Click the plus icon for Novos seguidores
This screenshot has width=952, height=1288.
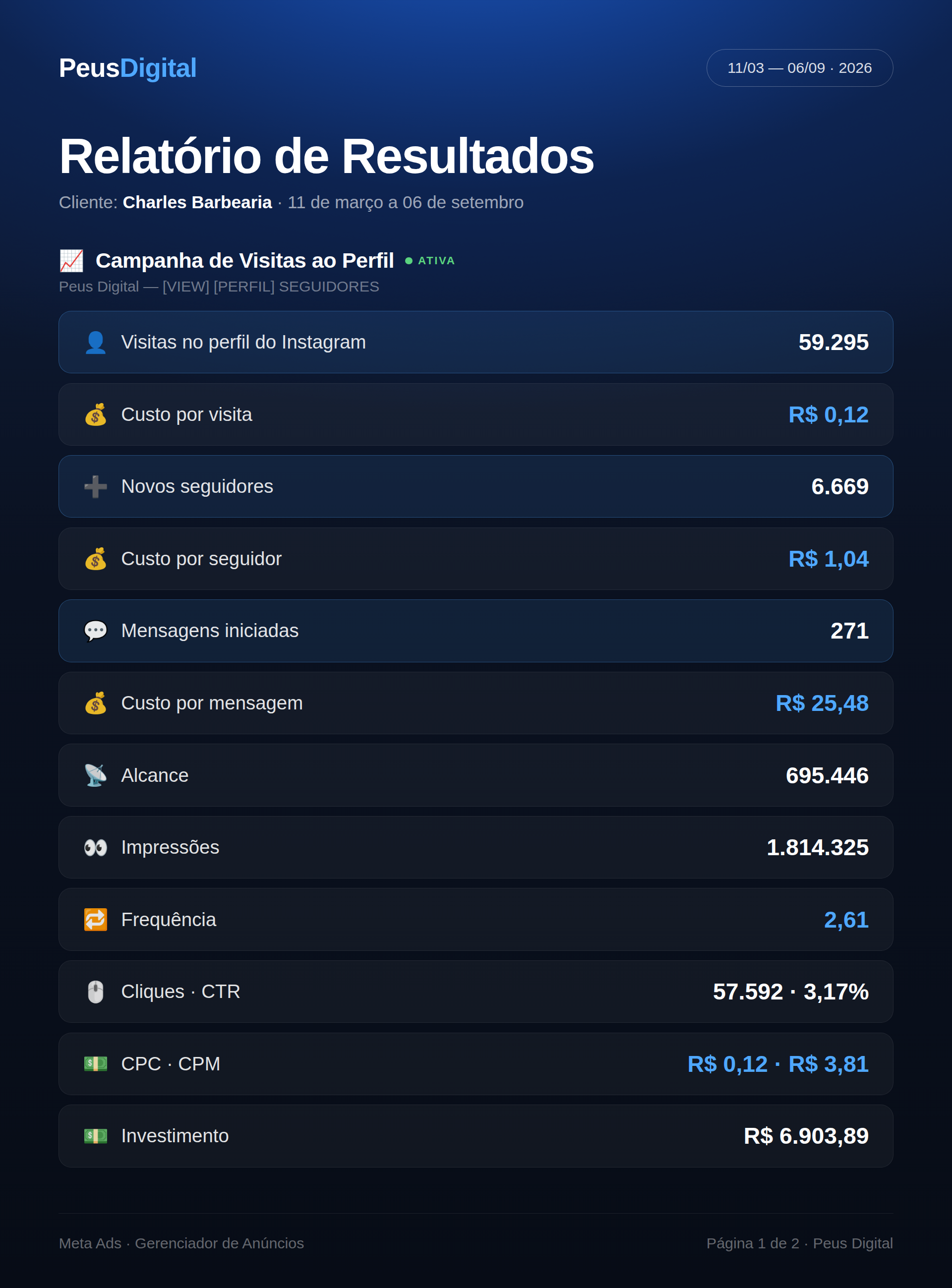(x=96, y=486)
